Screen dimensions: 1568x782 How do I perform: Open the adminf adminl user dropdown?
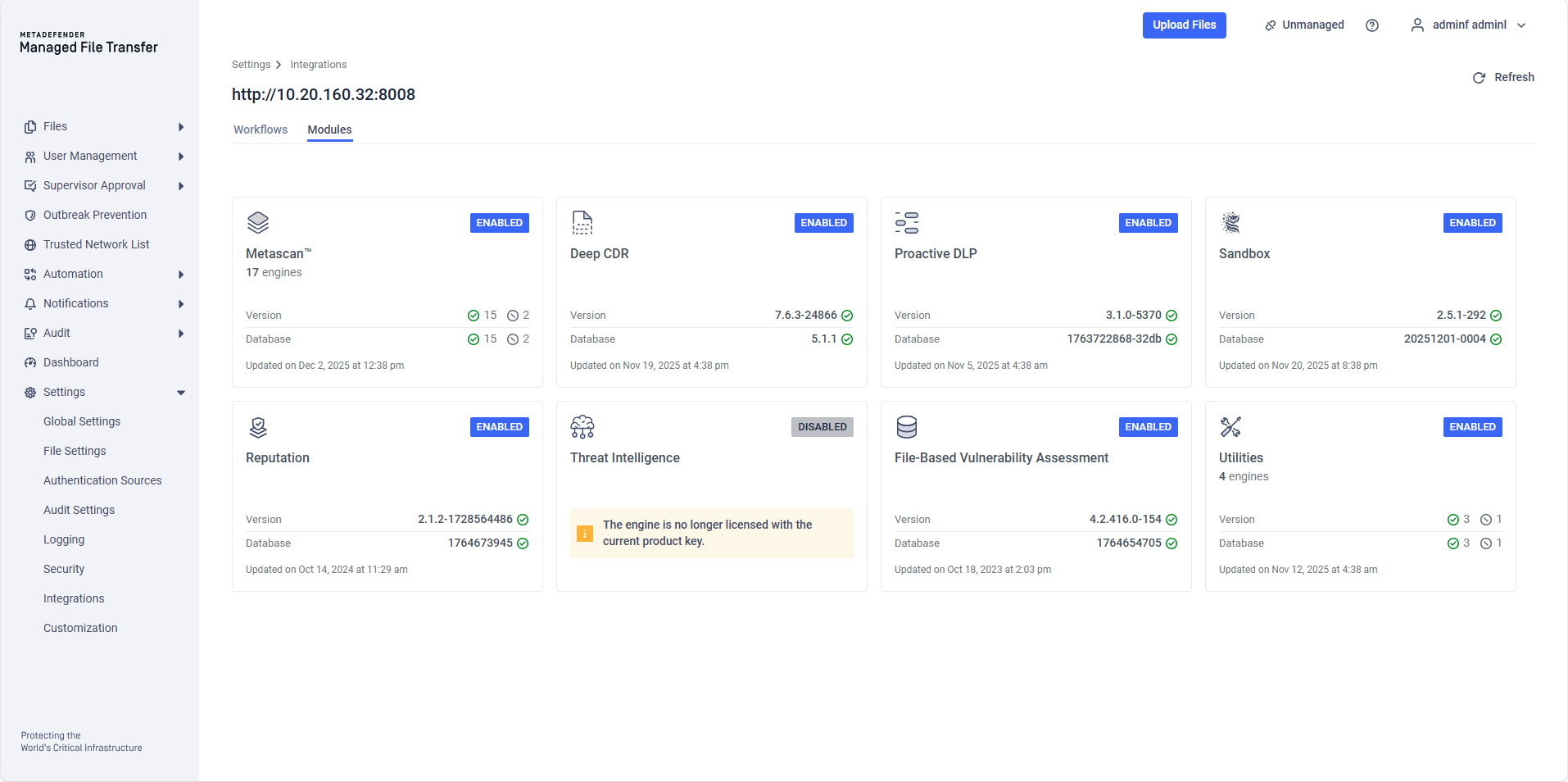(1468, 25)
